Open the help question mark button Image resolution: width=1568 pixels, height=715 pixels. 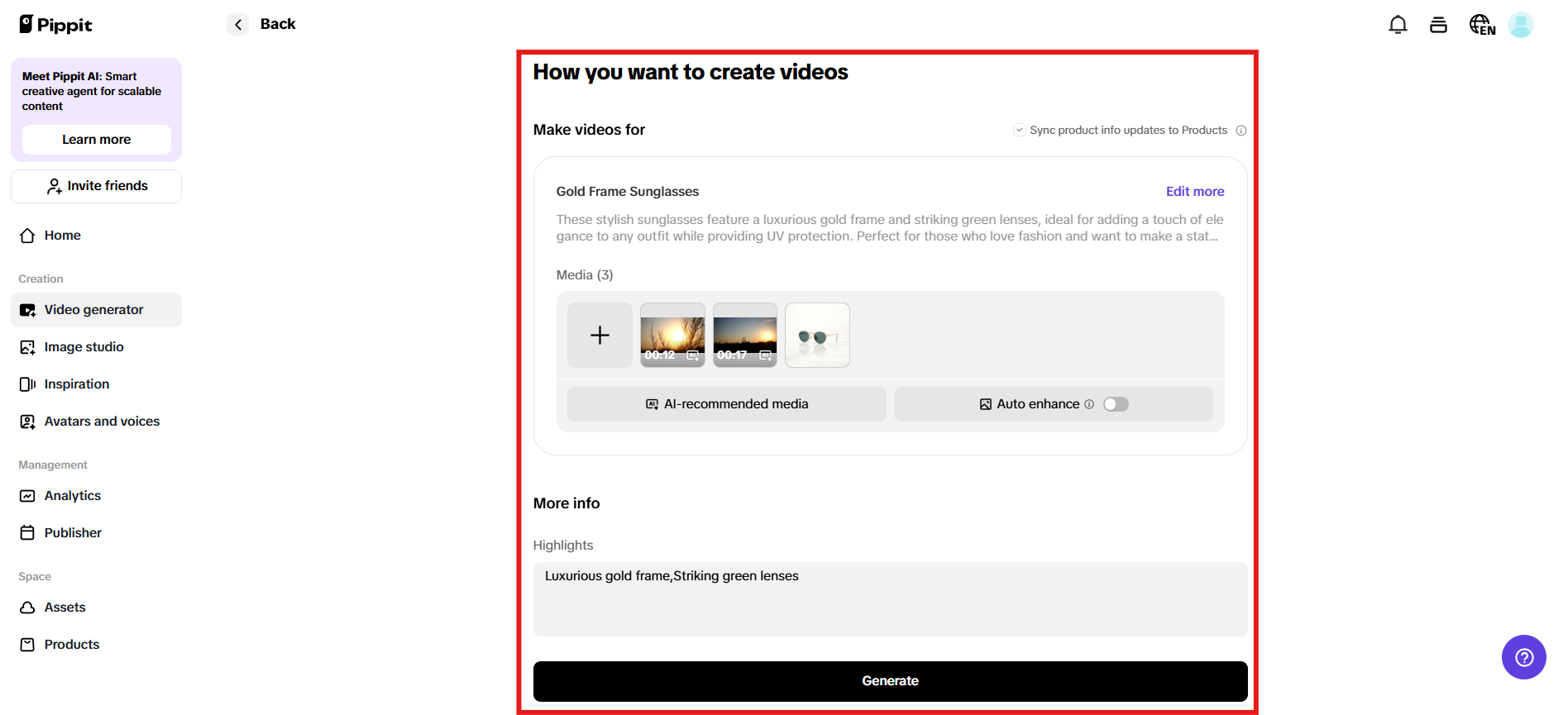pos(1524,657)
